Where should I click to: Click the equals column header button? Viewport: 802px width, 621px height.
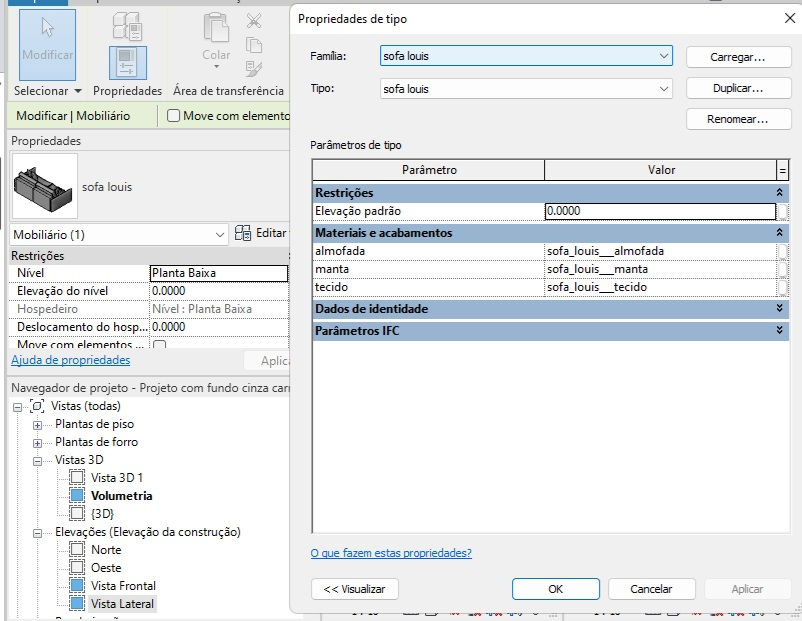click(782, 170)
